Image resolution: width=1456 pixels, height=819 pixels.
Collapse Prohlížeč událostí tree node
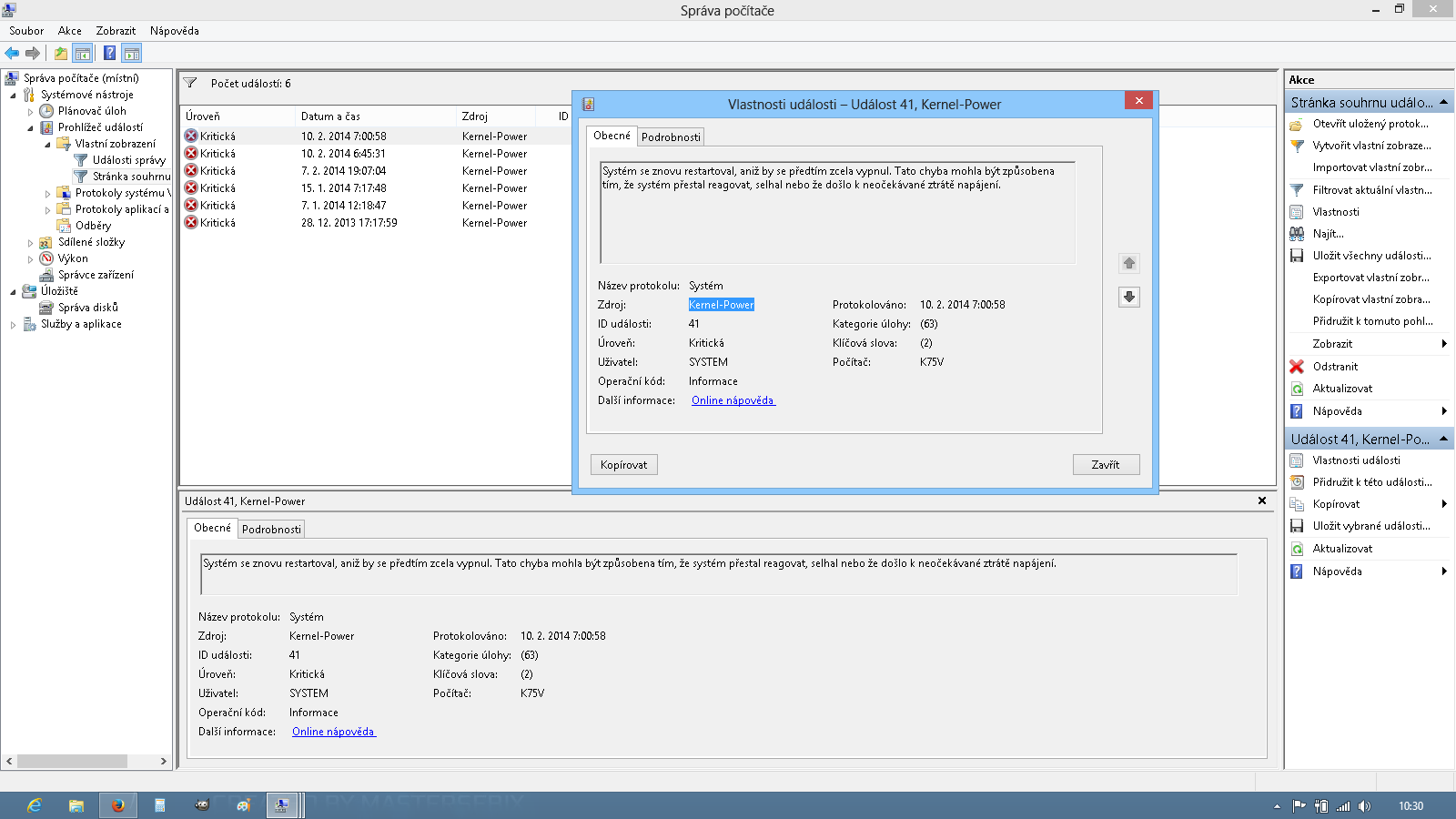[x=30, y=128]
